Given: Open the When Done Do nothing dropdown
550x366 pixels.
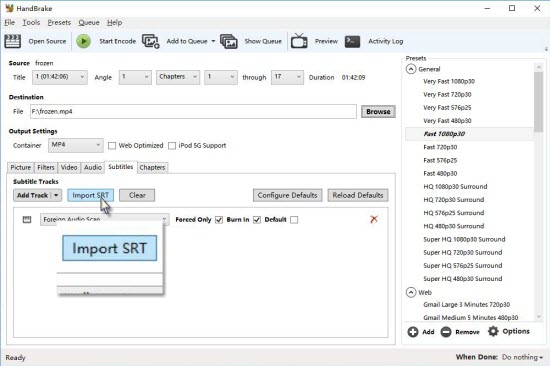Looking at the screenshot, I should pos(522,357).
